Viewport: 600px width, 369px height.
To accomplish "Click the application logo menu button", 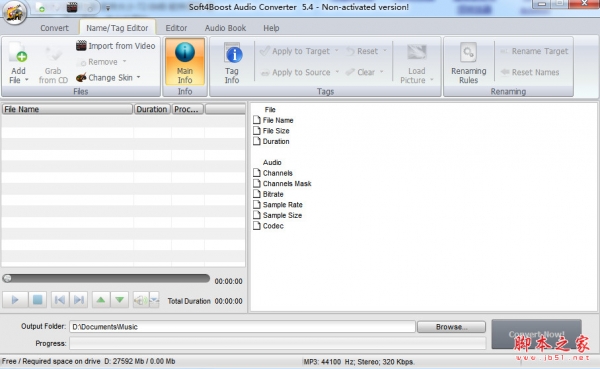I will 15,12.
